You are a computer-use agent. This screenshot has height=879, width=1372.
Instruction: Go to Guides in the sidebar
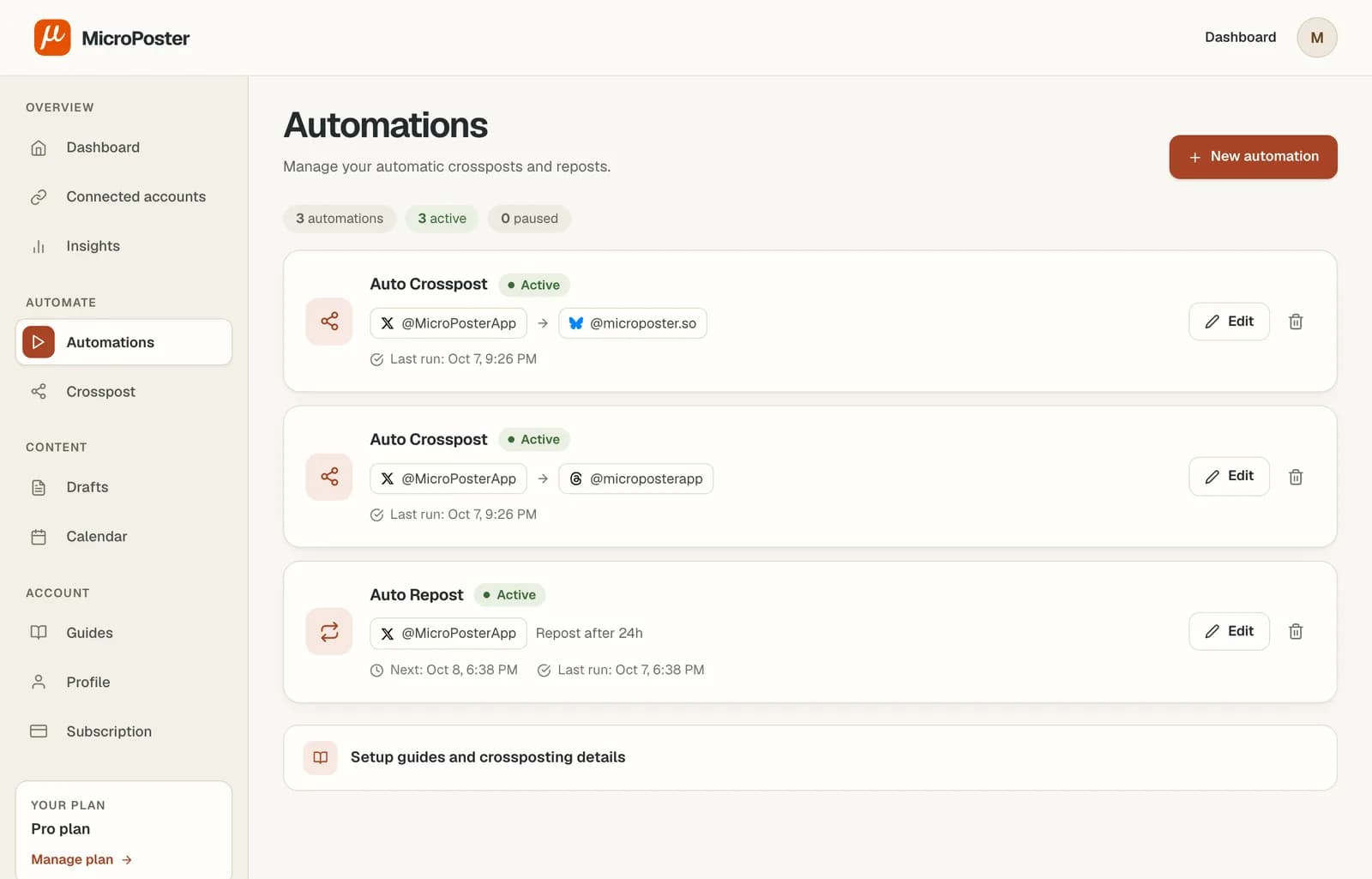point(123,633)
